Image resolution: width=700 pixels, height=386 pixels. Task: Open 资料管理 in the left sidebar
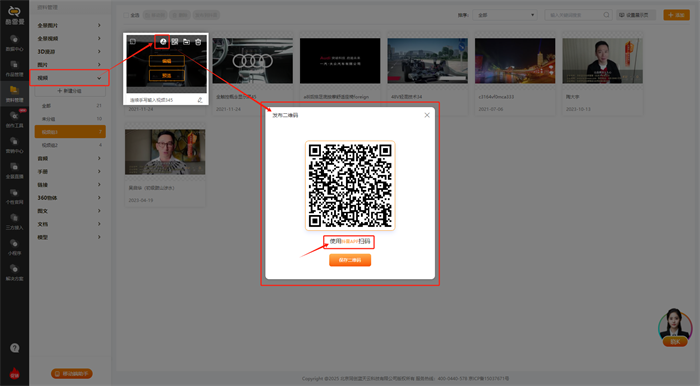(14, 94)
